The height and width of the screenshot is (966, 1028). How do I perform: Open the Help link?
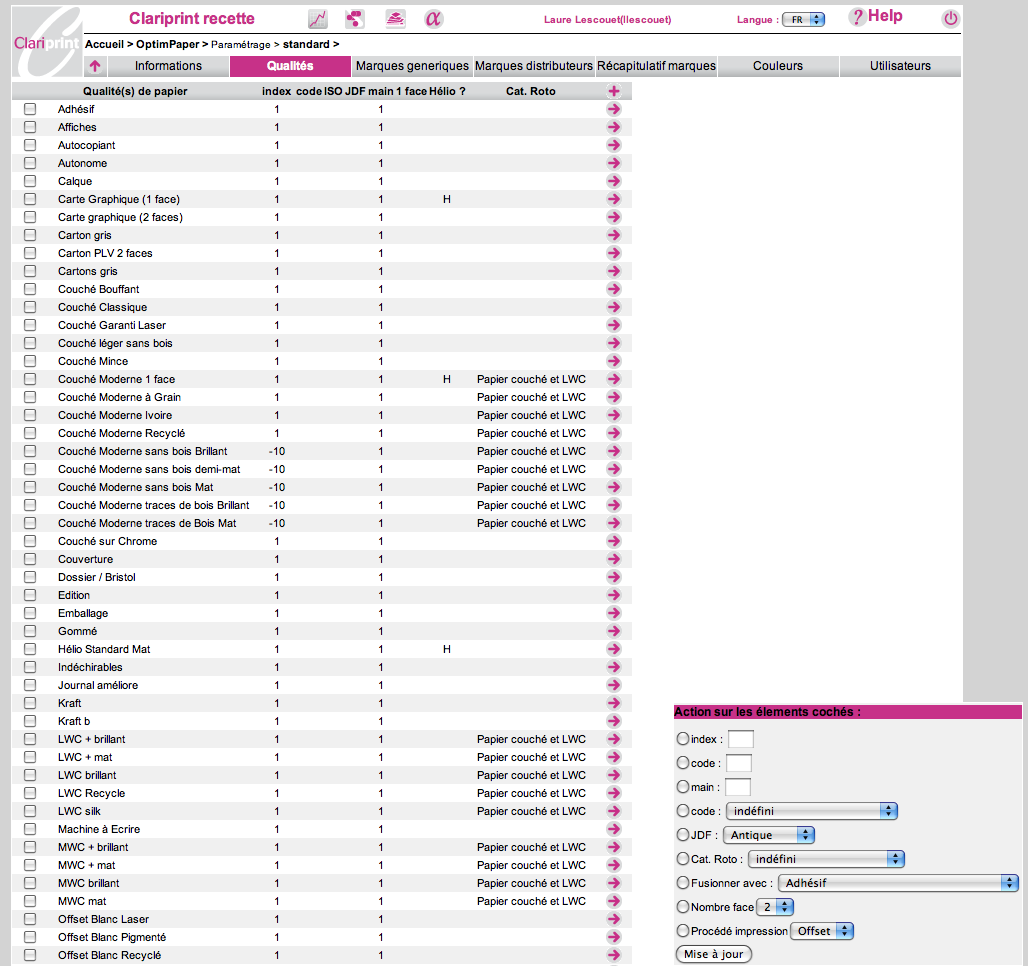(876, 17)
